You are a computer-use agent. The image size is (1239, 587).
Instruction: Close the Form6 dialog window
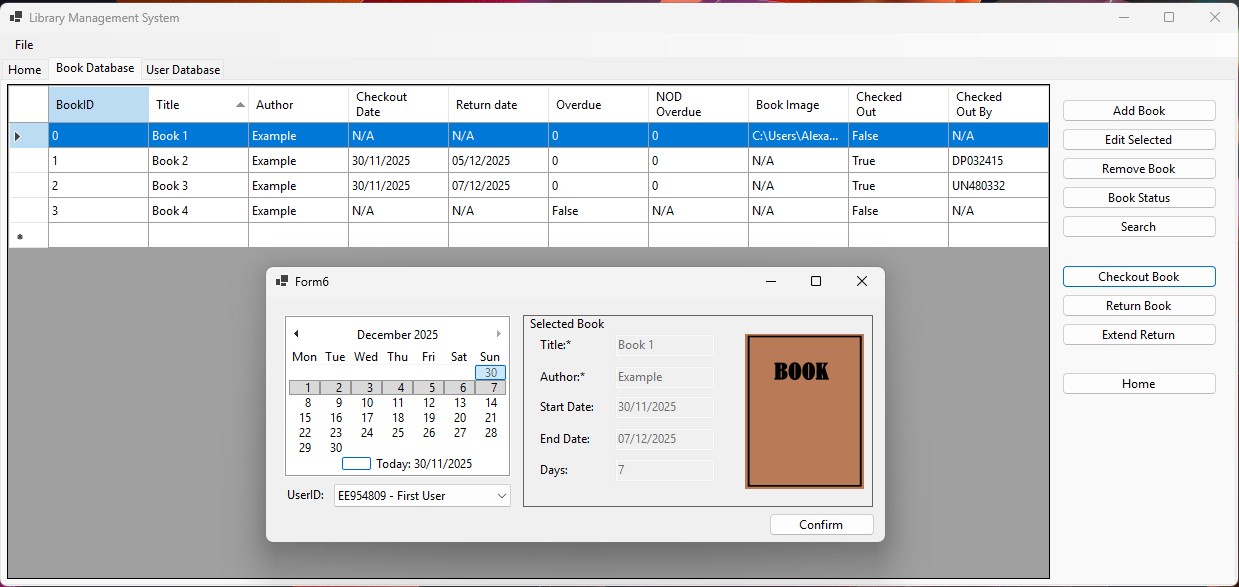pyautogui.click(x=862, y=282)
